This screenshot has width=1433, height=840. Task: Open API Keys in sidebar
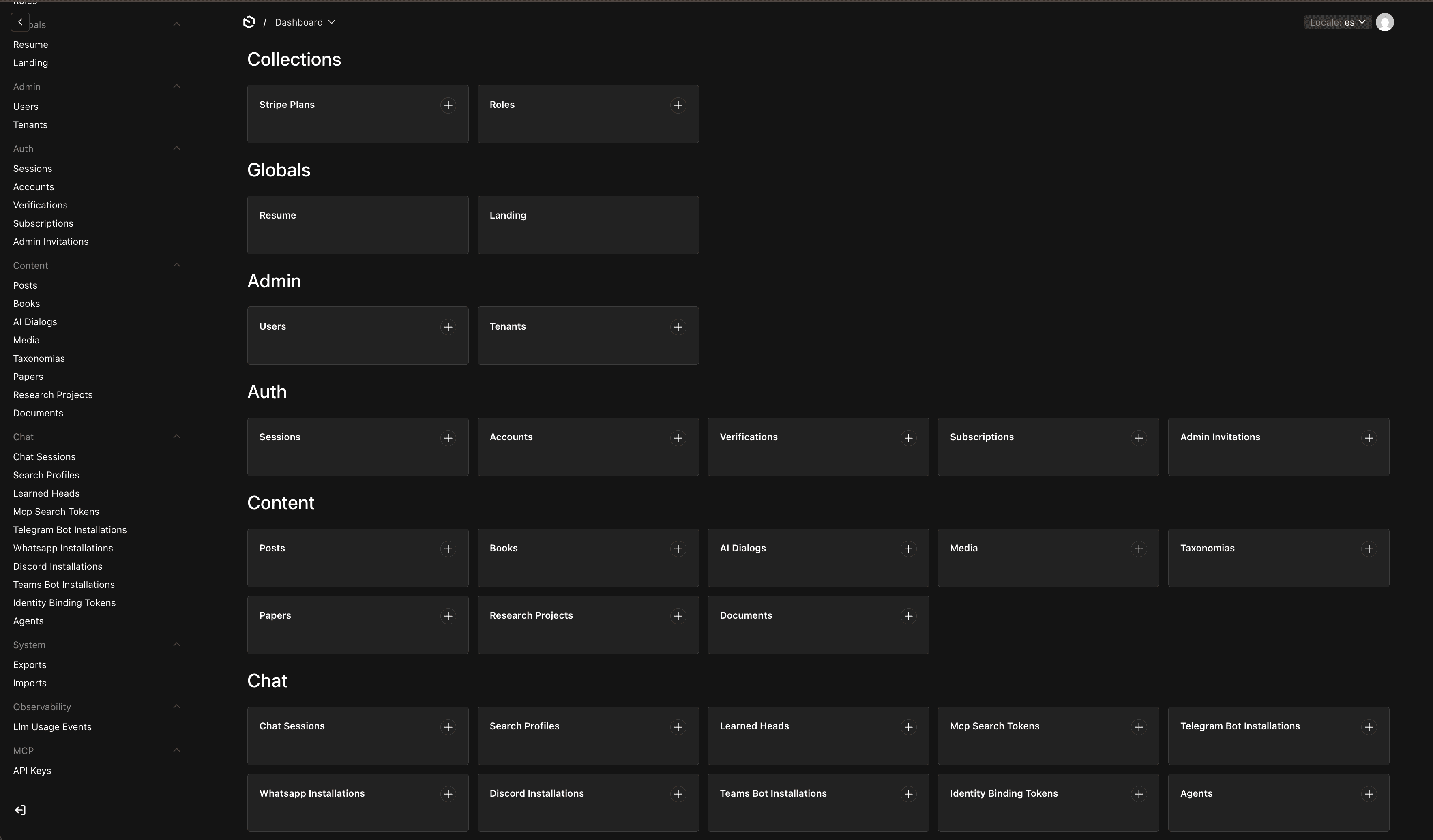click(32, 771)
